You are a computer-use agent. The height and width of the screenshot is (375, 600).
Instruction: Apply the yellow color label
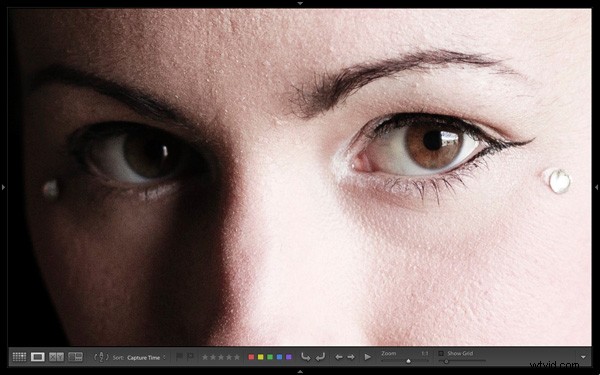tap(261, 357)
